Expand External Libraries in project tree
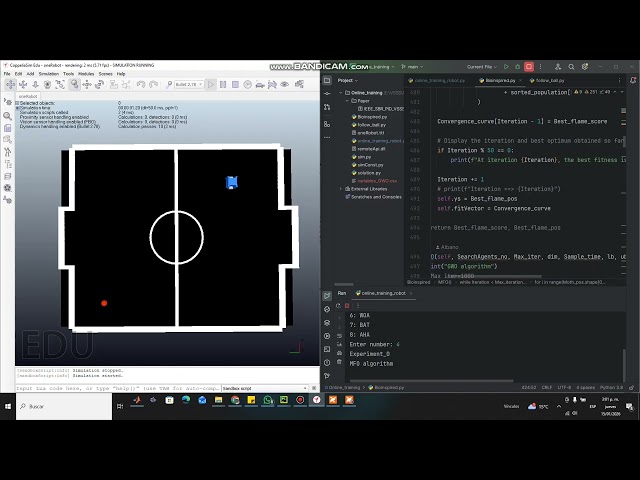The width and height of the screenshot is (640, 480). 341,189
